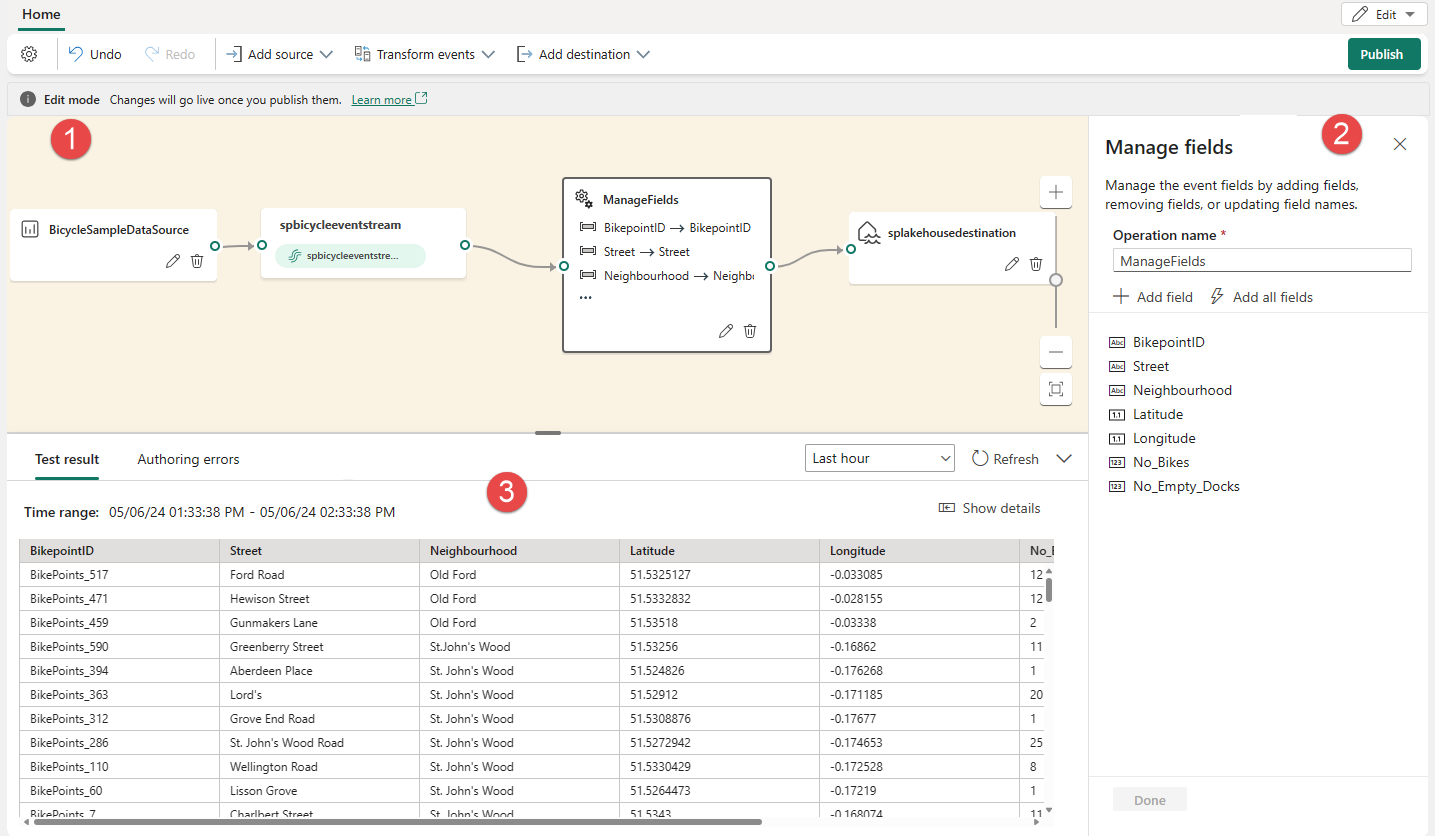Select the Home tab
The image size is (1435, 836).
pos(41,15)
